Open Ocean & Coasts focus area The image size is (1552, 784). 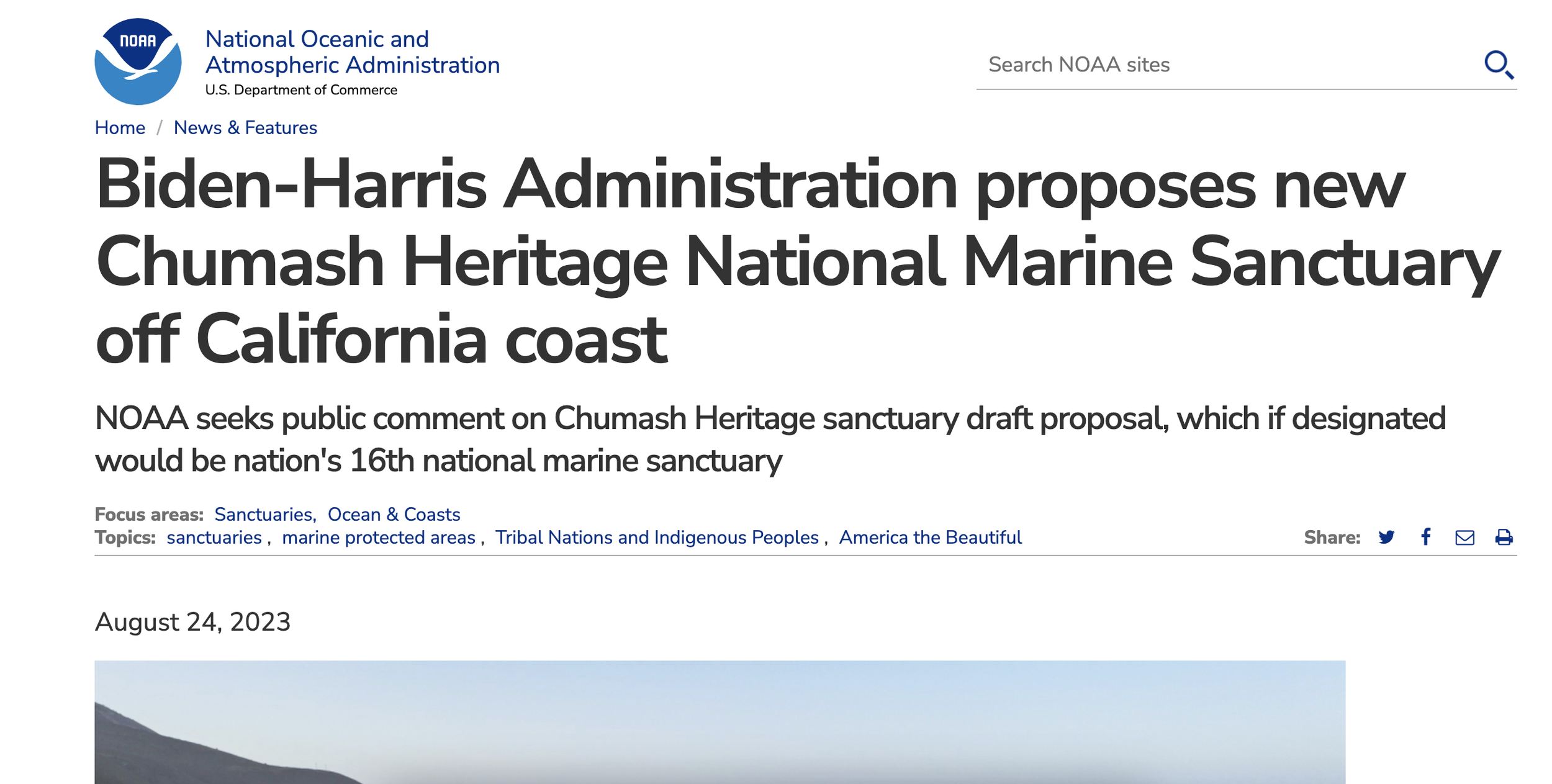[x=394, y=515]
